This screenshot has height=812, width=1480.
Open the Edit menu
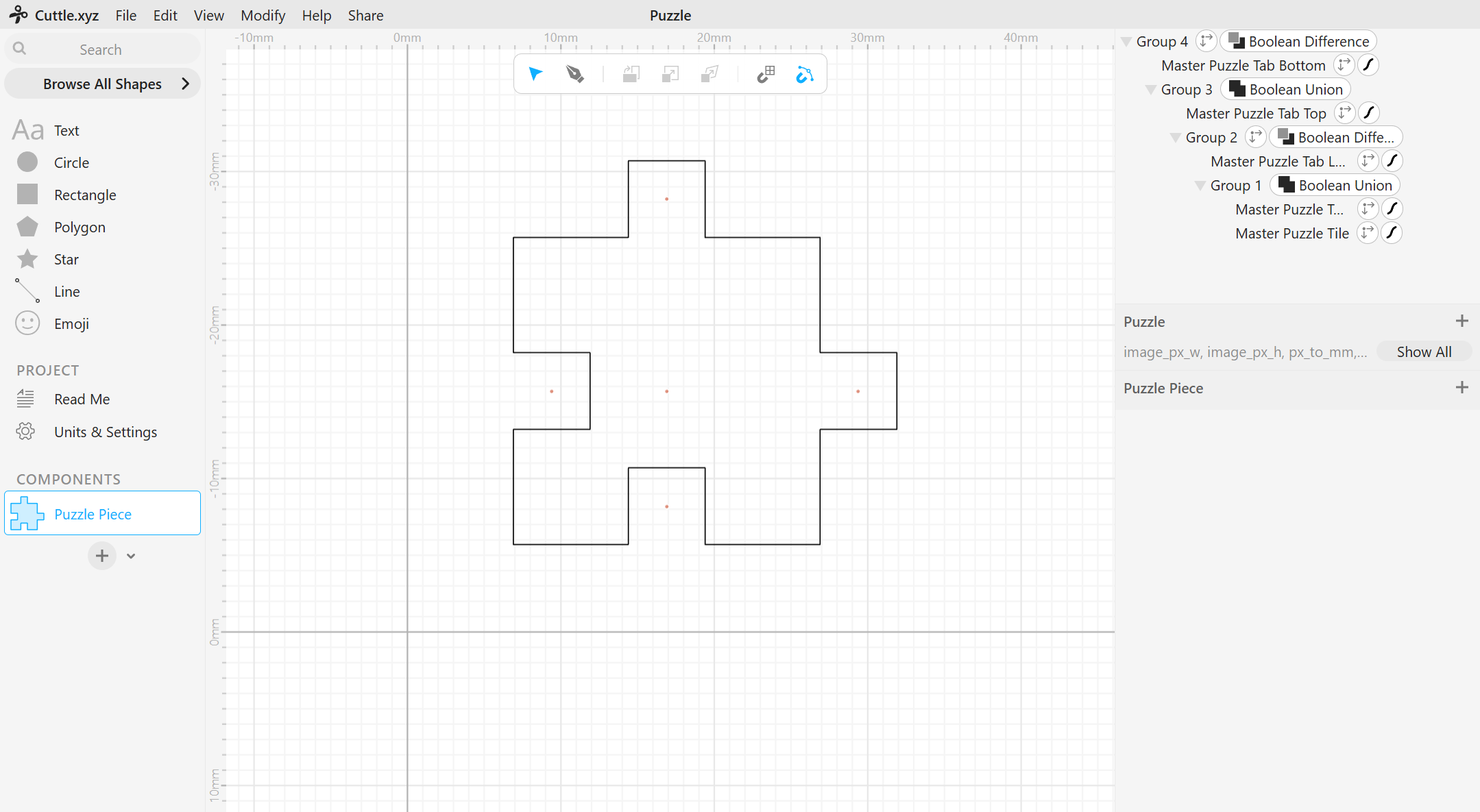(165, 15)
